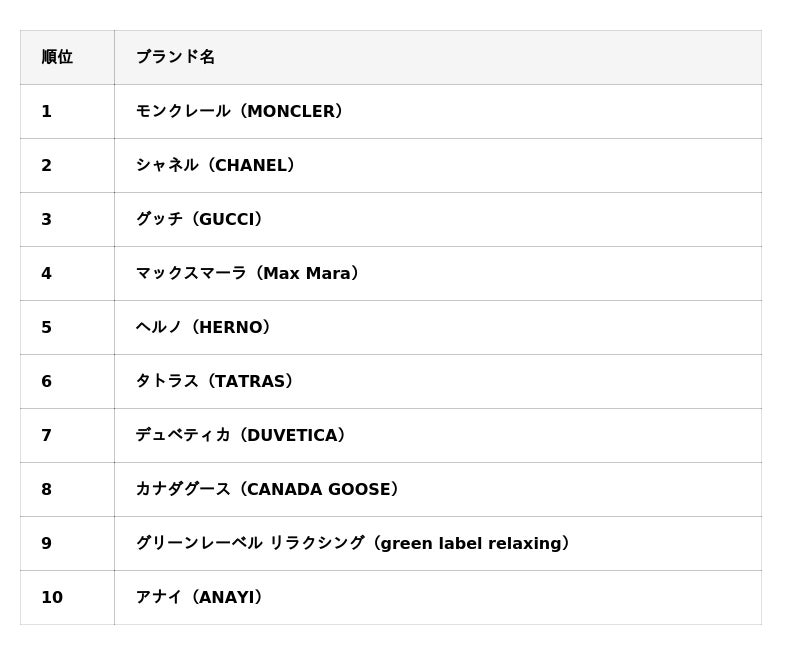This screenshot has width=800, height=655.
Task: Select rank number 7 cell
Action: click(47, 435)
